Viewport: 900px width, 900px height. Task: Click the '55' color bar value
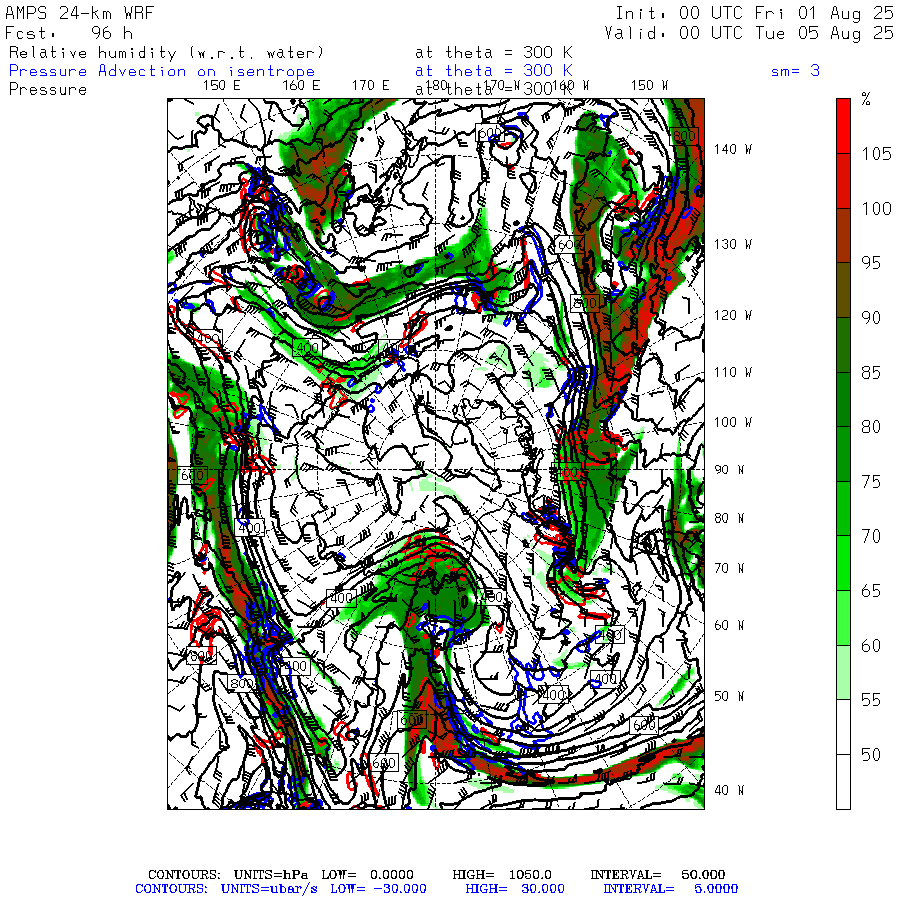pyautogui.click(x=871, y=700)
